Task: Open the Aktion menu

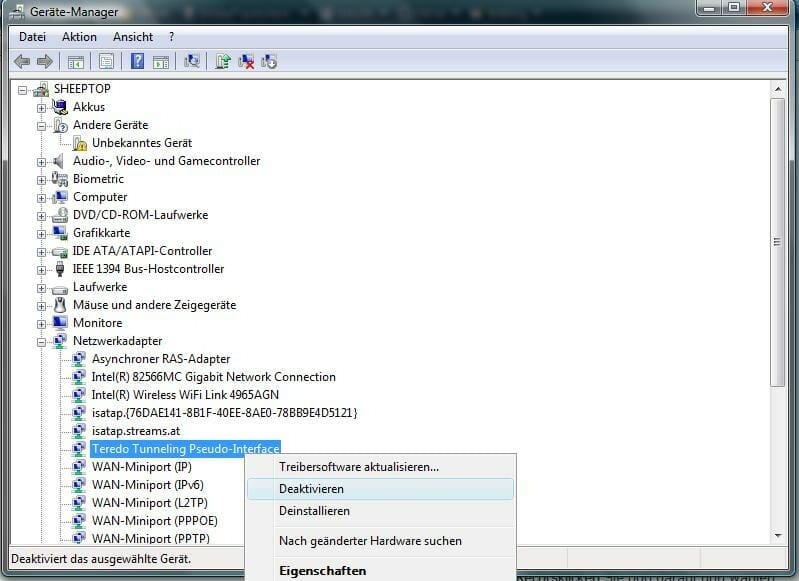Action: [x=79, y=37]
